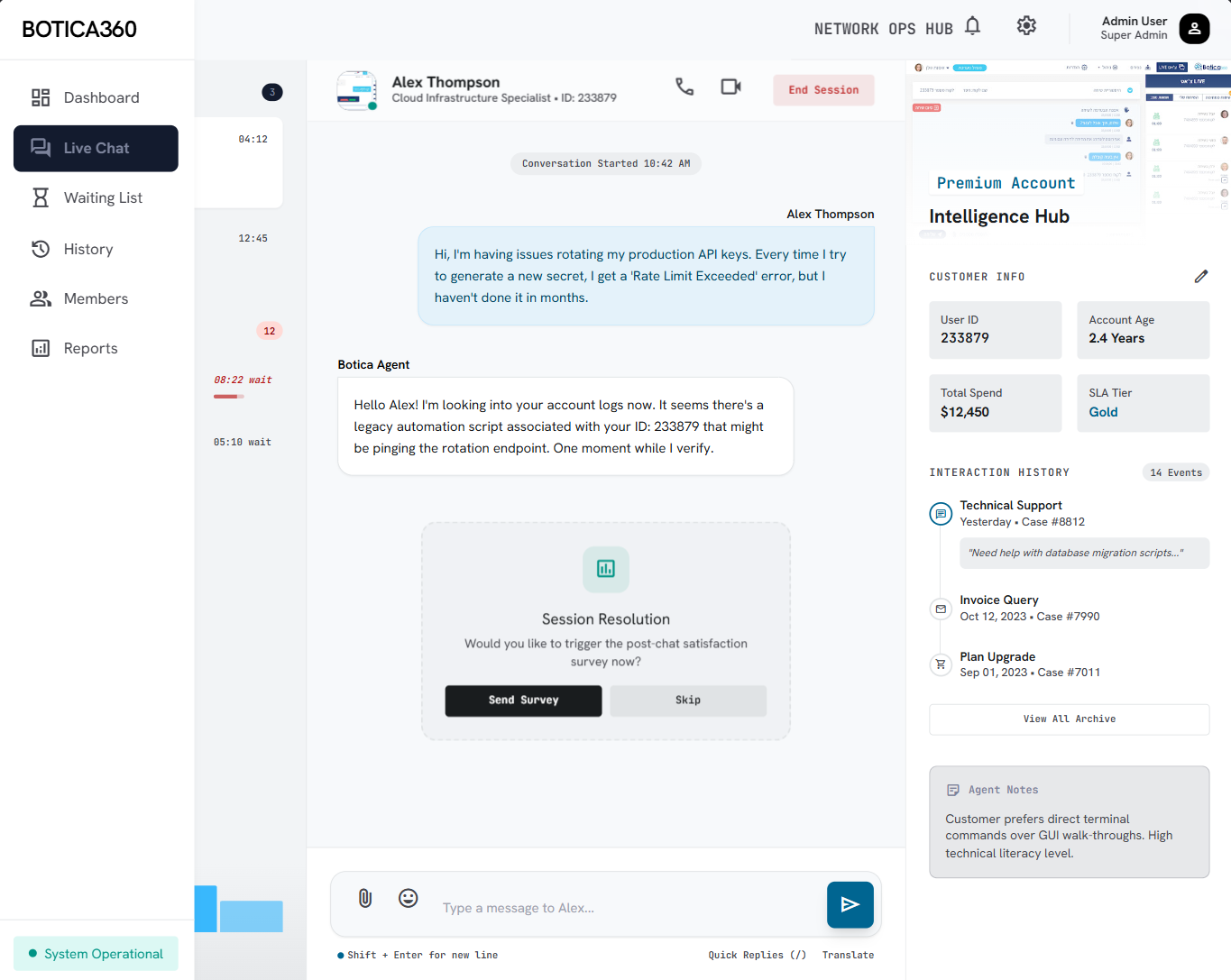Edit customer info with pencil icon

(1200, 277)
